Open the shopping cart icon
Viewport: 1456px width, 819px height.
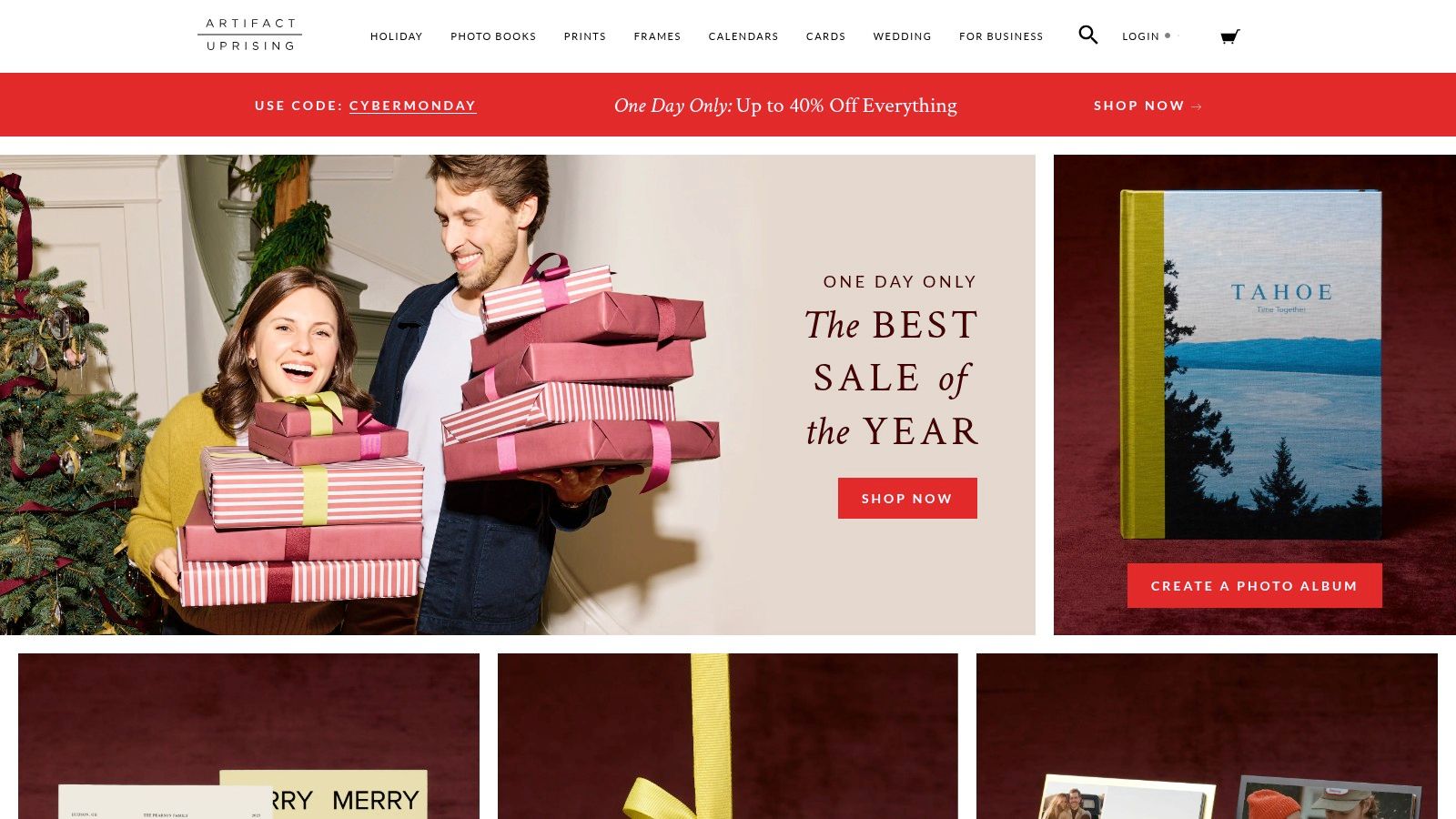1229,36
